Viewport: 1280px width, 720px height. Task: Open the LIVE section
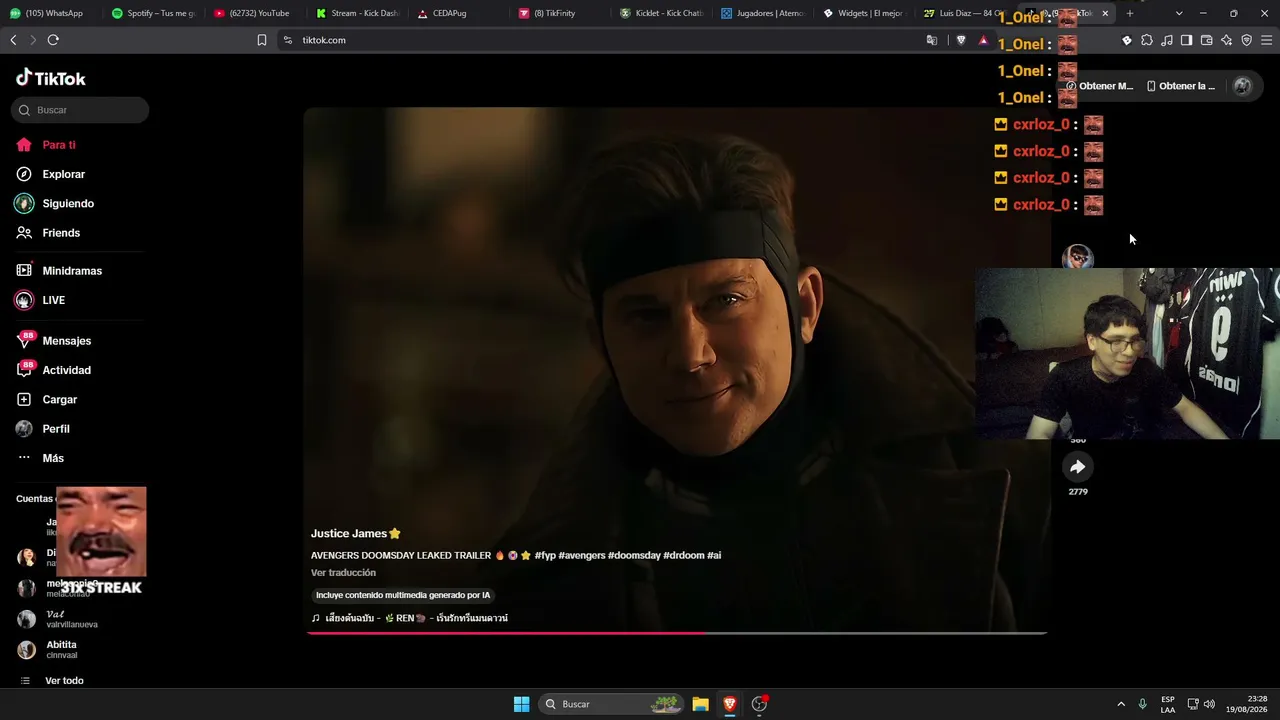41,300
